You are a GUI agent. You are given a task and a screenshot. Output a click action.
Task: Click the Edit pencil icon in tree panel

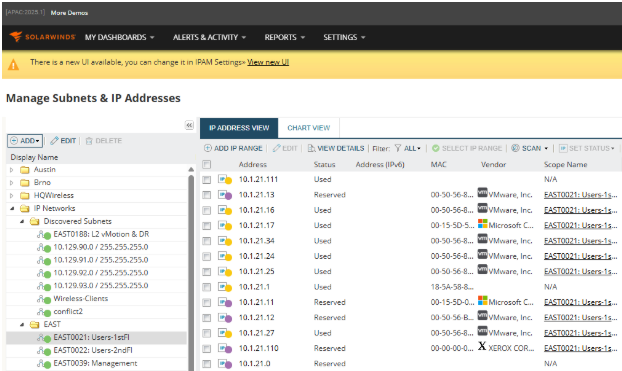[x=55, y=141]
